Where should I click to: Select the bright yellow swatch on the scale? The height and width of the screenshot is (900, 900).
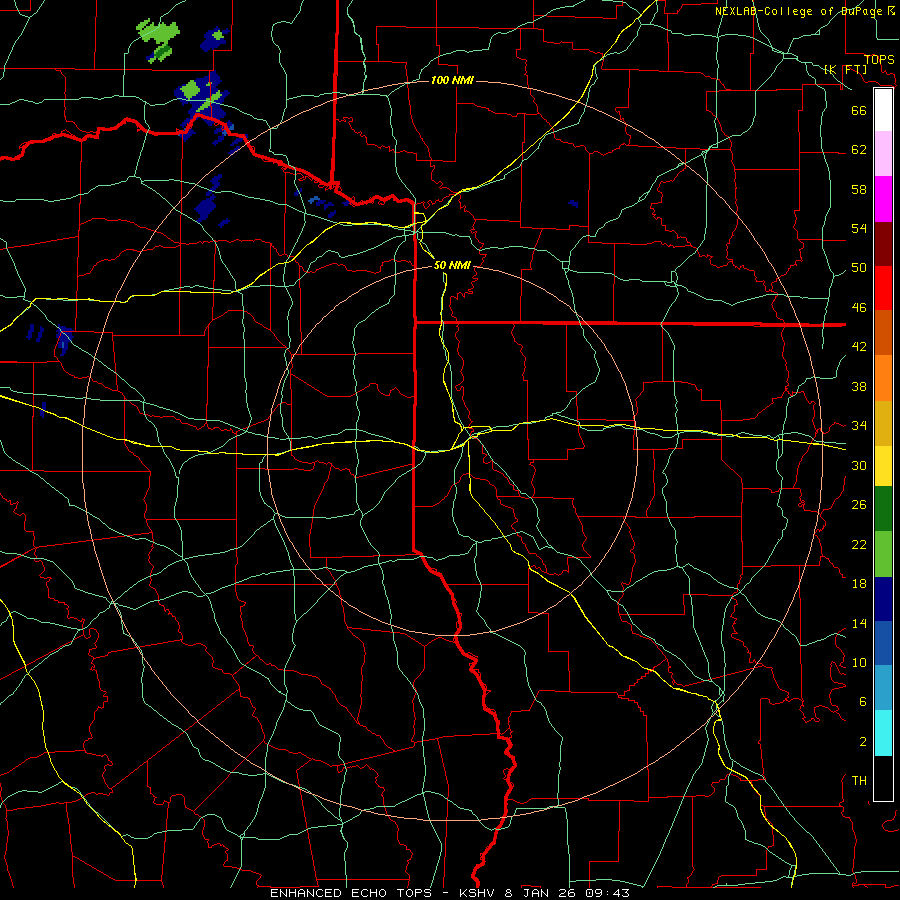click(x=883, y=466)
